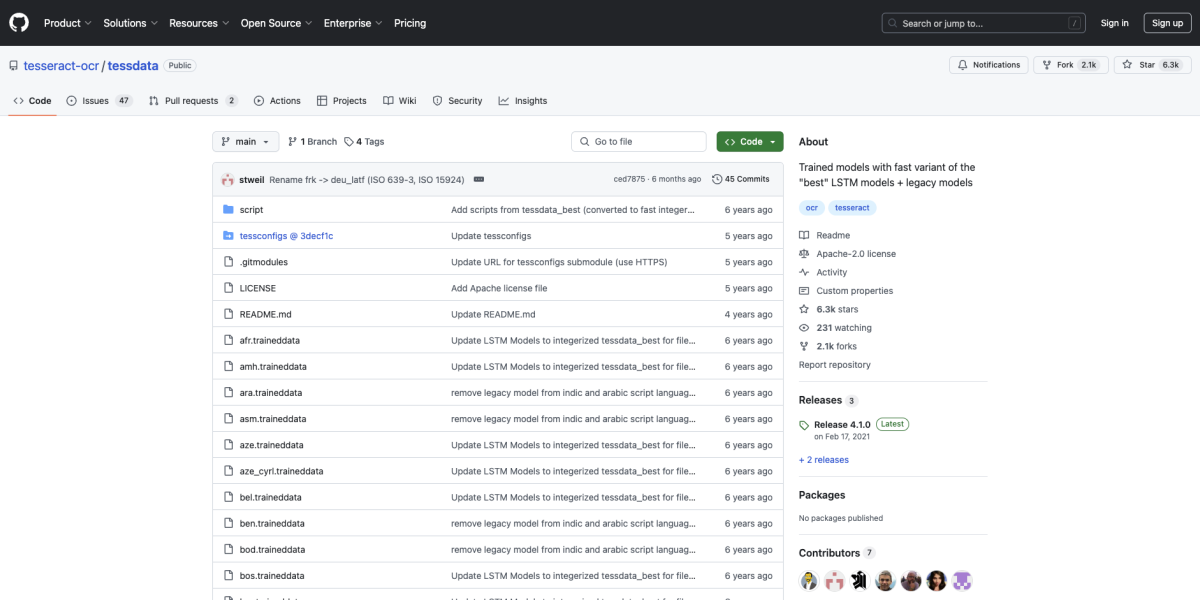The width and height of the screenshot is (1200, 600).
Task: Open the README.md file
Action: [x=265, y=314]
